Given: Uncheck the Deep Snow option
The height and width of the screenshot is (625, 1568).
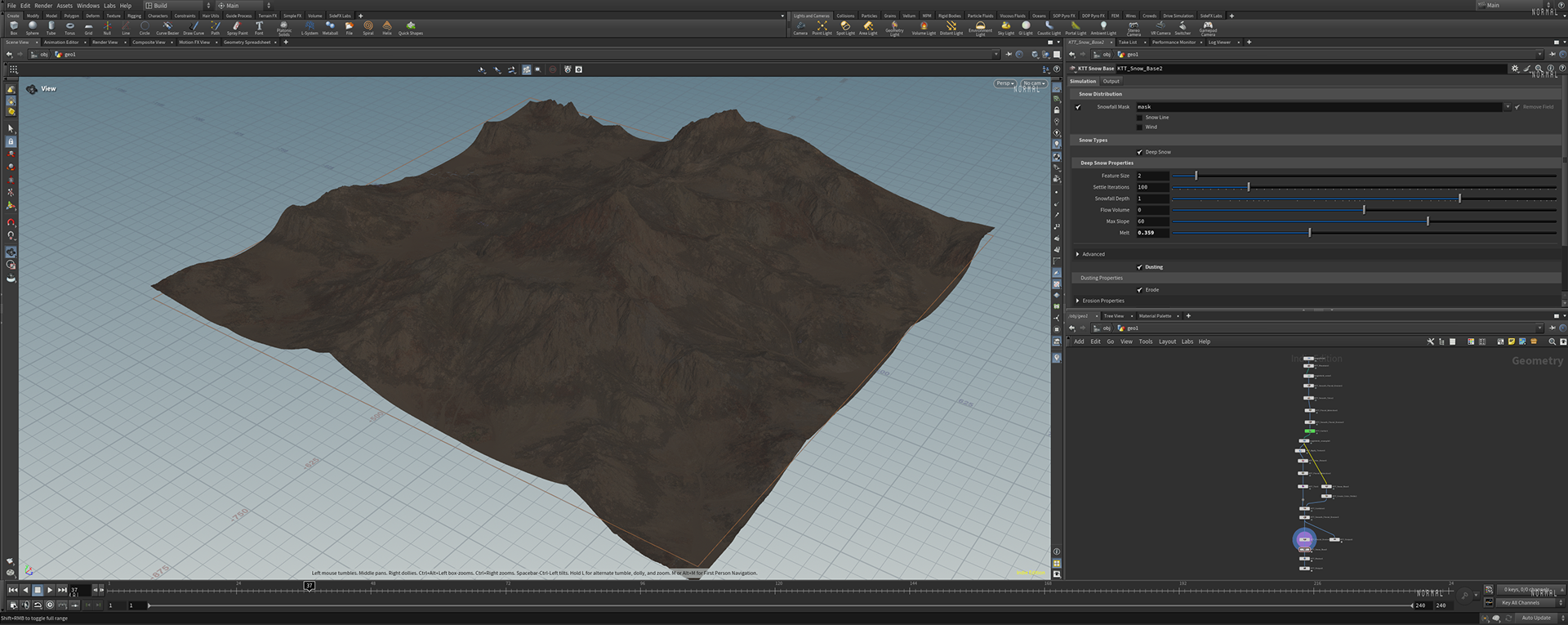Looking at the screenshot, I should (1140, 152).
